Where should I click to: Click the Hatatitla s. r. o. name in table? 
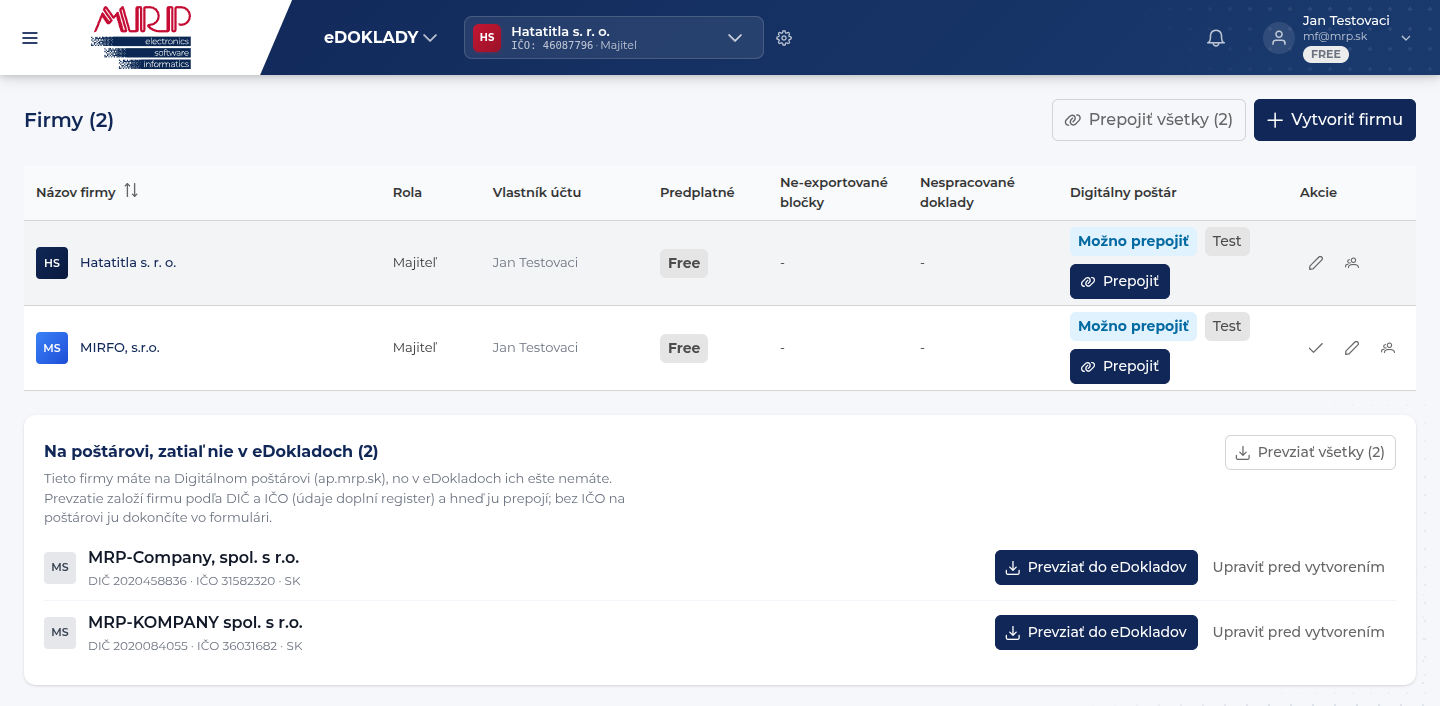tap(128, 263)
